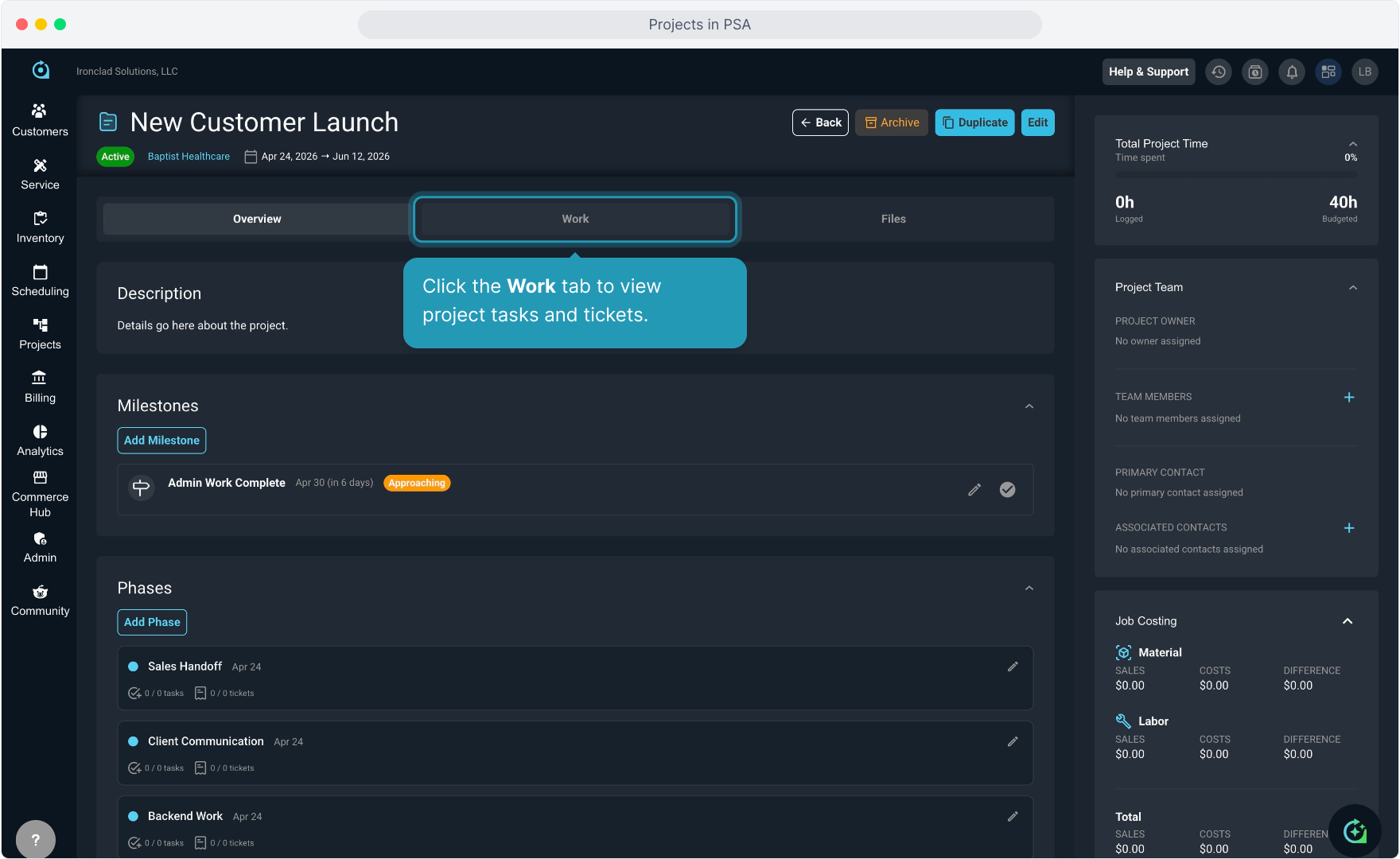1400x859 pixels.
Task: Click the Back button
Action: [820, 122]
